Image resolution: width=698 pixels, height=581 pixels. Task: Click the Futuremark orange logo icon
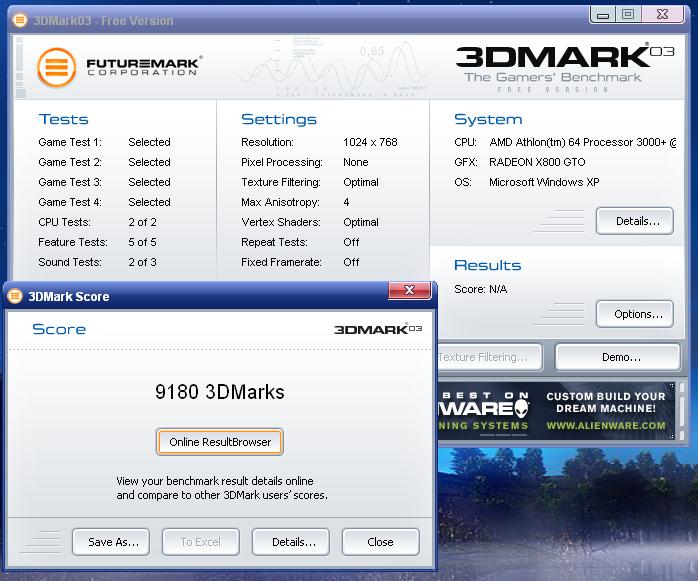[x=57, y=68]
